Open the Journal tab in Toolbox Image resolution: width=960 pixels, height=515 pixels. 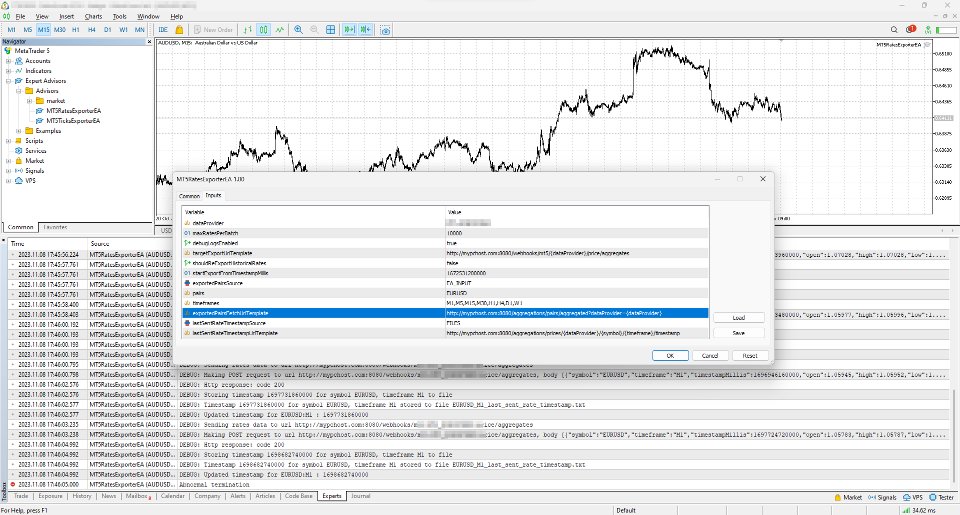pos(361,496)
